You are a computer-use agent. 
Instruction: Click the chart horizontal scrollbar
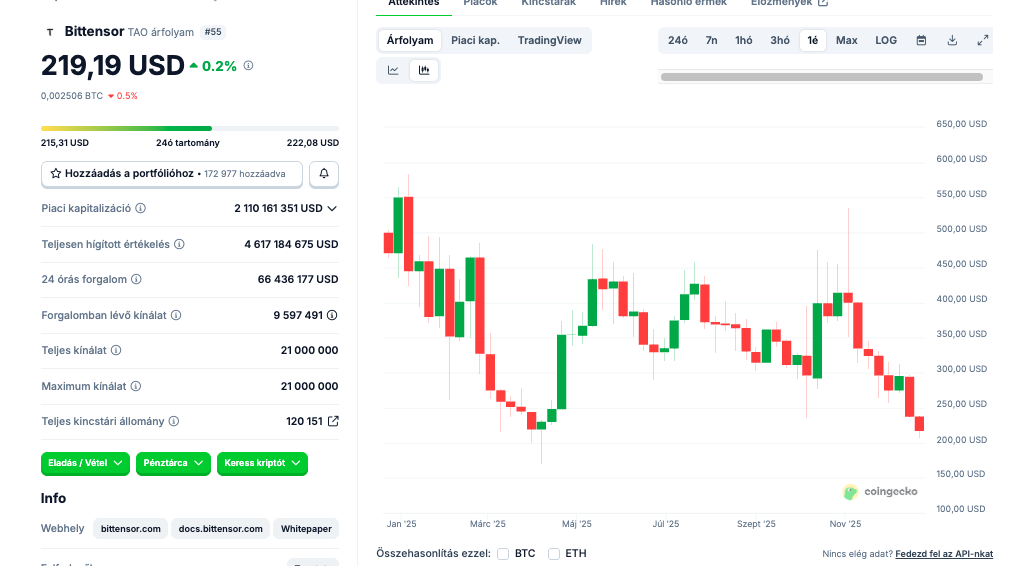coord(821,77)
